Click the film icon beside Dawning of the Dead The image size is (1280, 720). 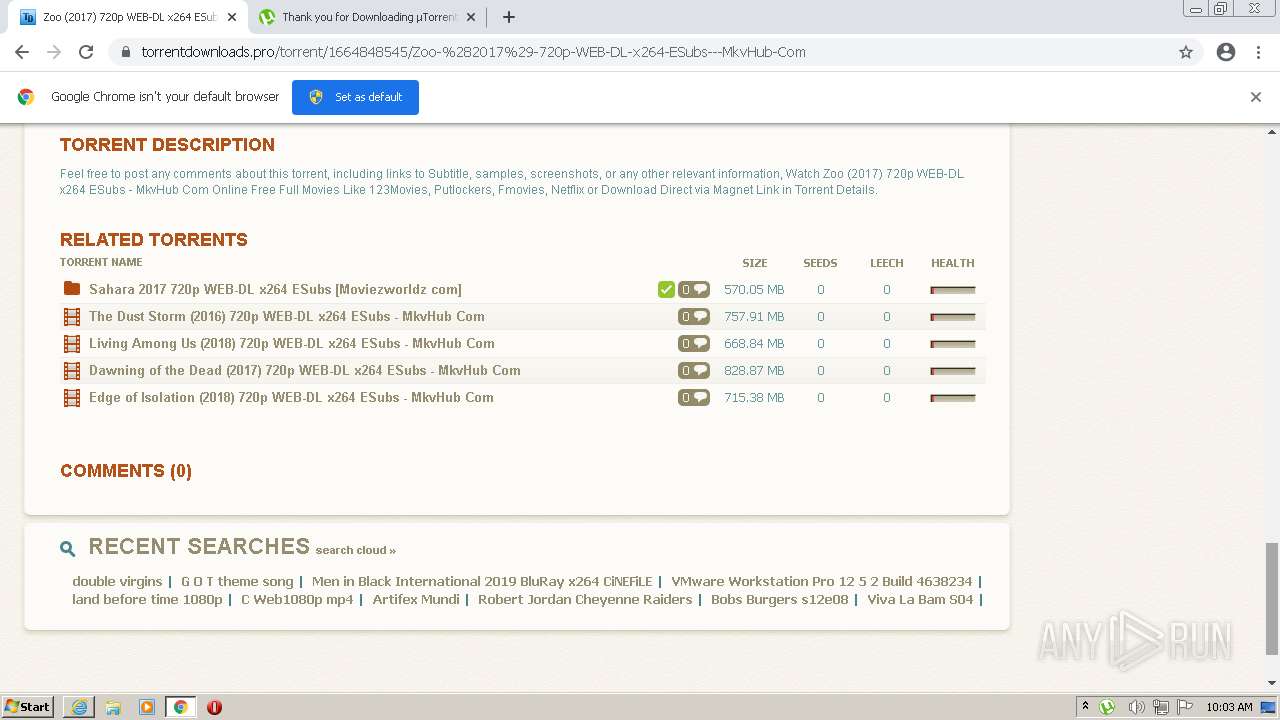72,370
